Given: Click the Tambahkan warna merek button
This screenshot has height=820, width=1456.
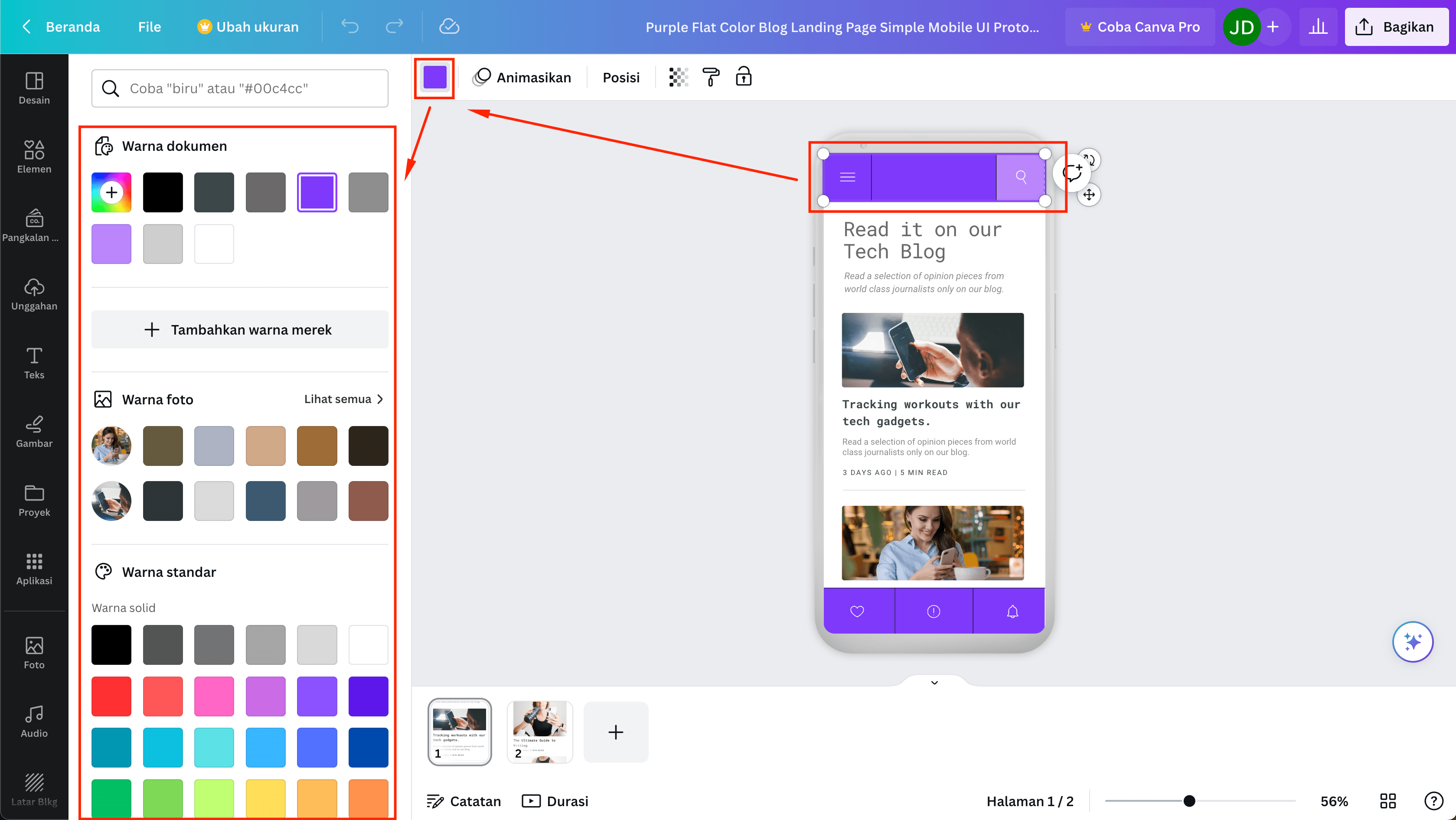Looking at the screenshot, I should coord(240,329).
